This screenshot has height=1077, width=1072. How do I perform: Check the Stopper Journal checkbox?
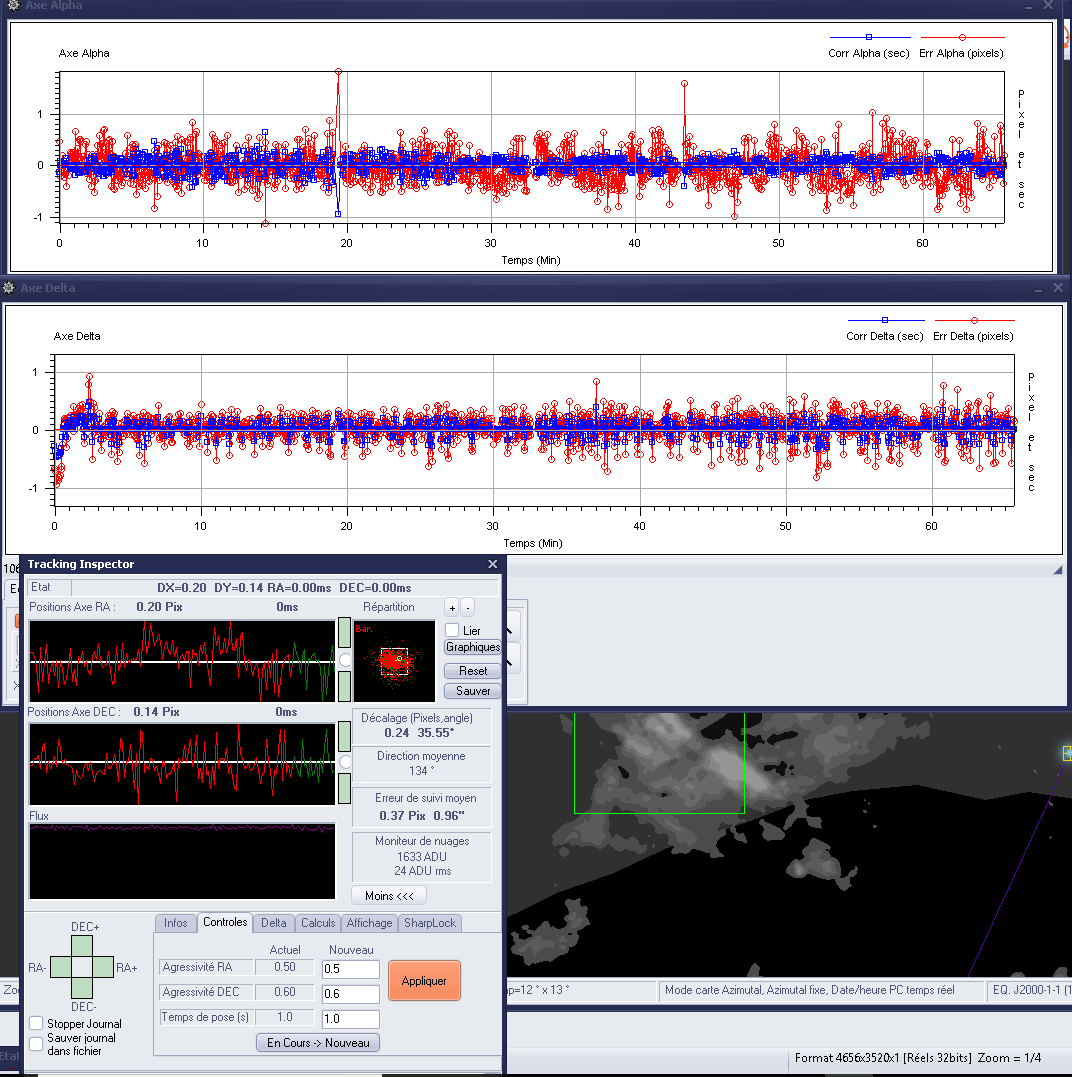(36, 1023)
